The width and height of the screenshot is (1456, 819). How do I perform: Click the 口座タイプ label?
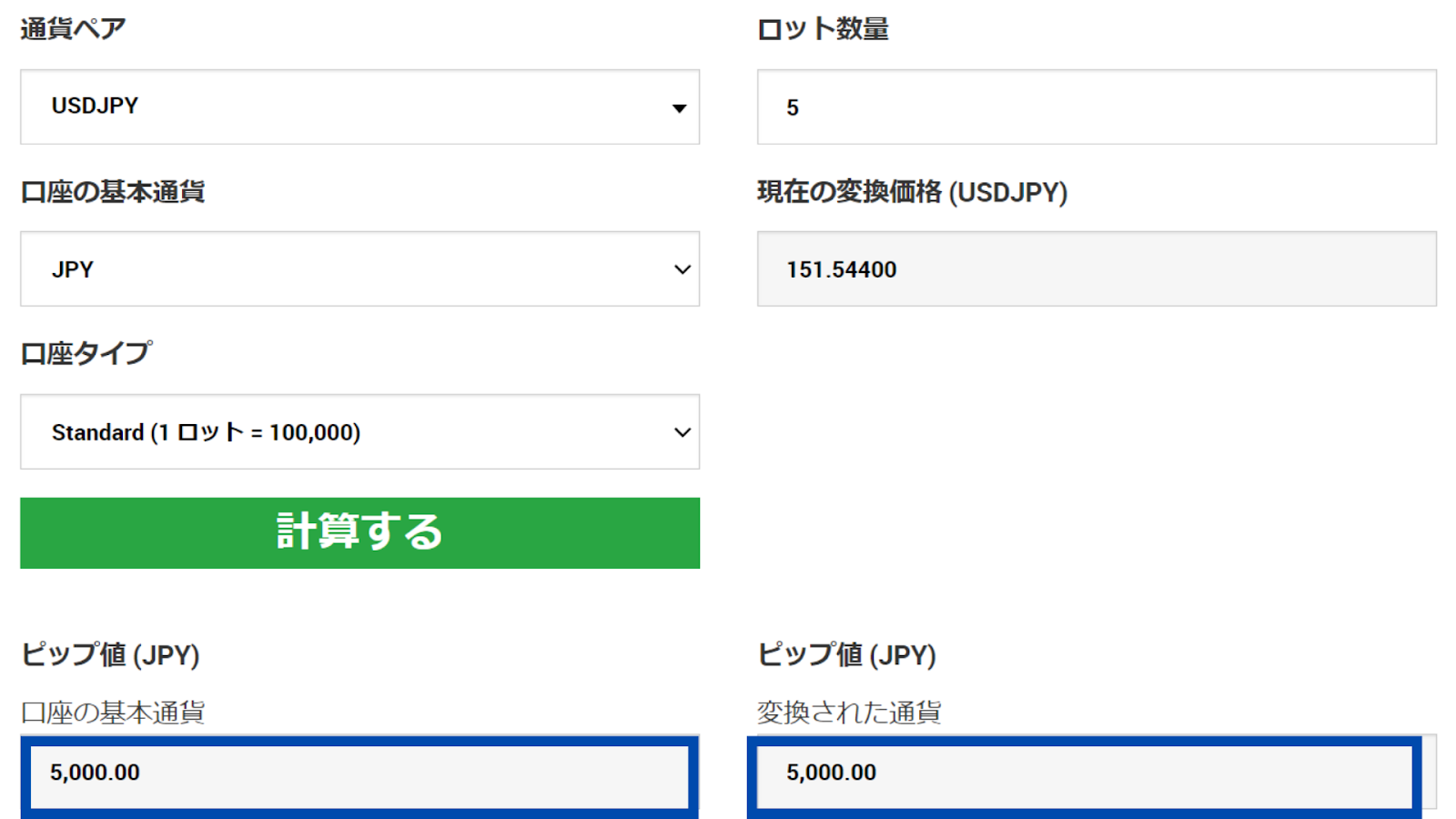point(86,353)
